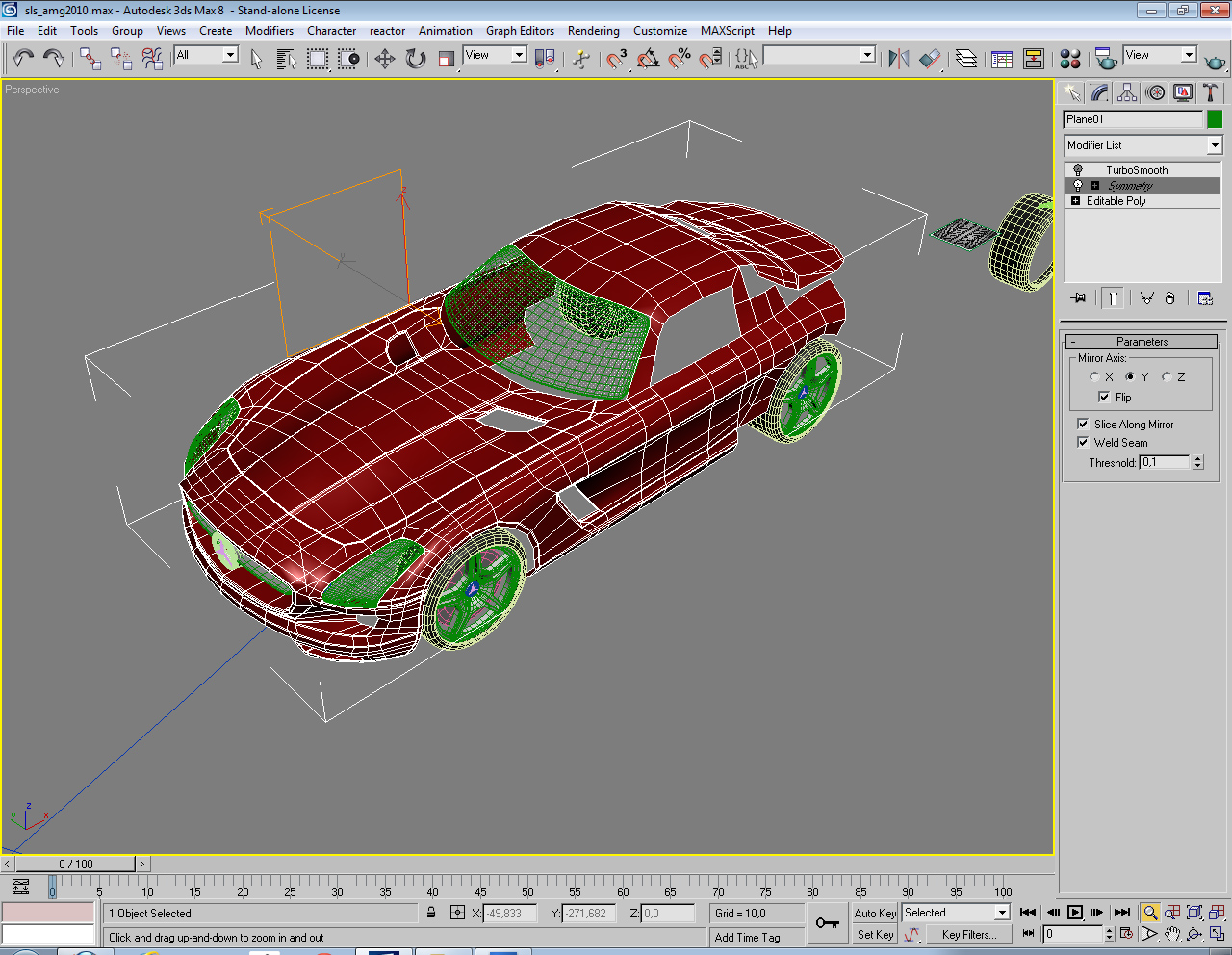Viewport: 1232px width, 955px height.
Task: Uncheck the Flip checkbox
Action: (1104, 397)
